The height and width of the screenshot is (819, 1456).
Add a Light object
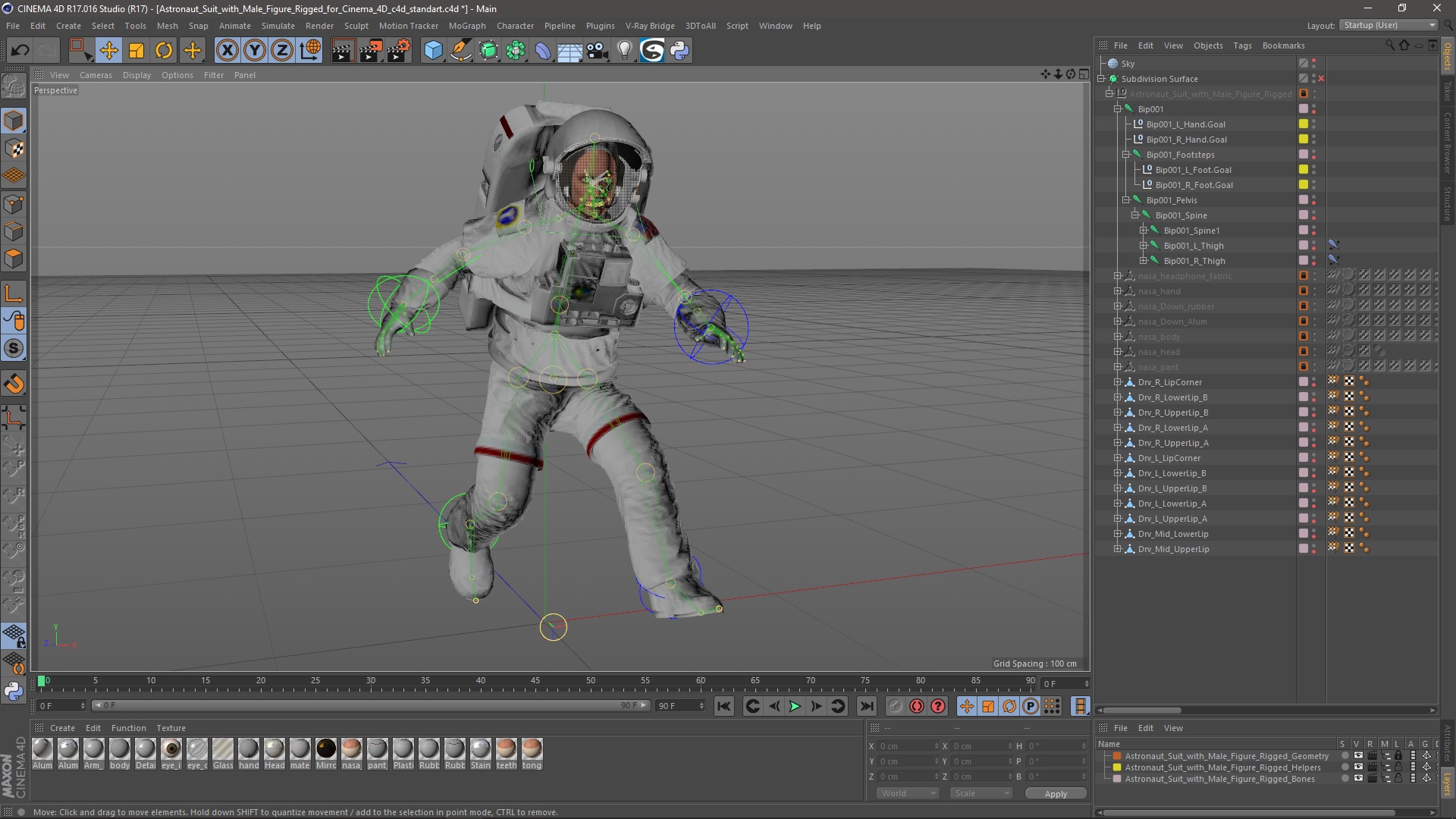pyautogui.click(x=624, y=51)
